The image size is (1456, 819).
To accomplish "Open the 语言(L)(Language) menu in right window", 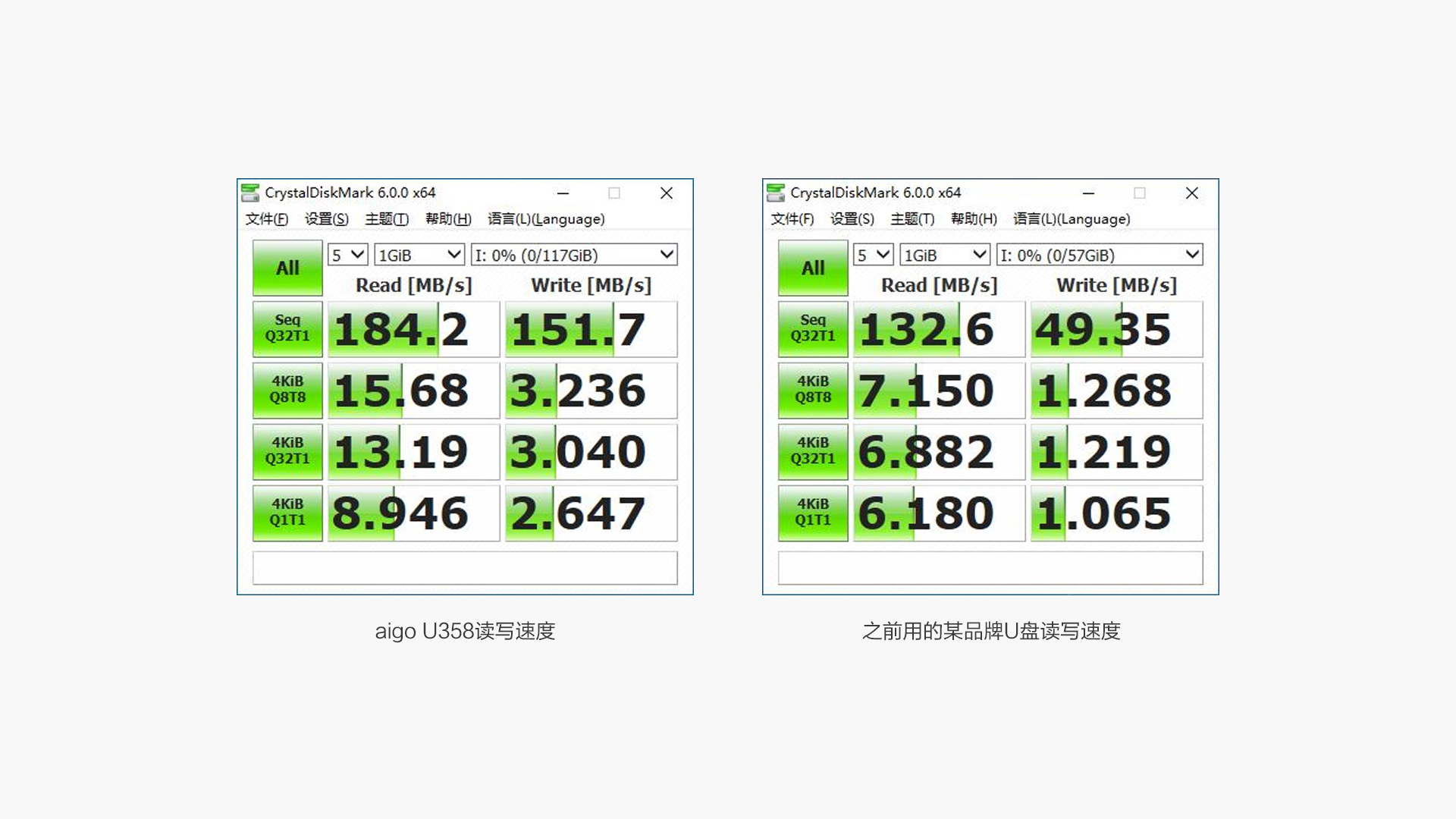I will pyautogui.click(x=1071, y=218).
